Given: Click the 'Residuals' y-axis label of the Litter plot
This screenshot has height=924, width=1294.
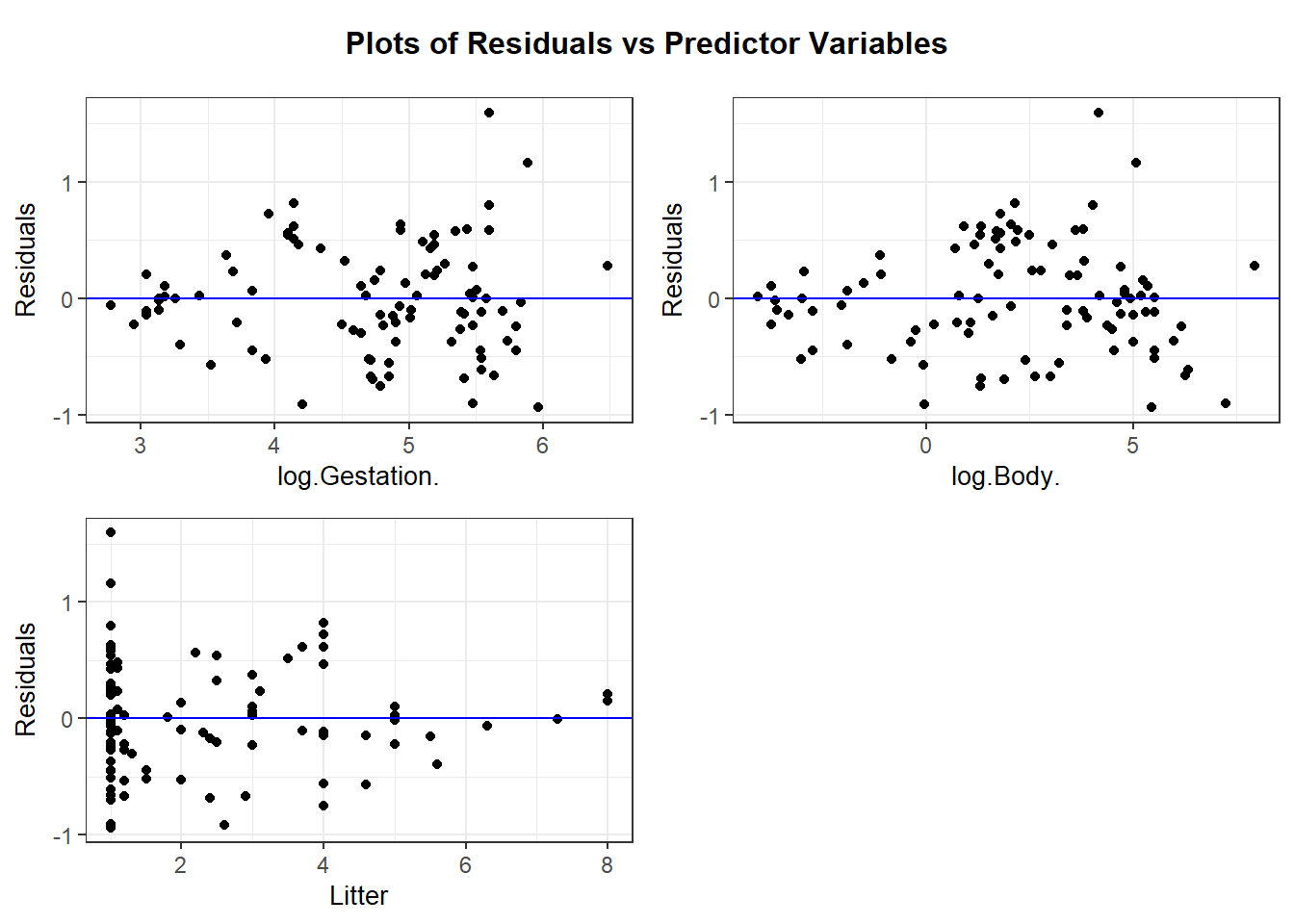Looking at the screenshot, I should pos(26,680).
